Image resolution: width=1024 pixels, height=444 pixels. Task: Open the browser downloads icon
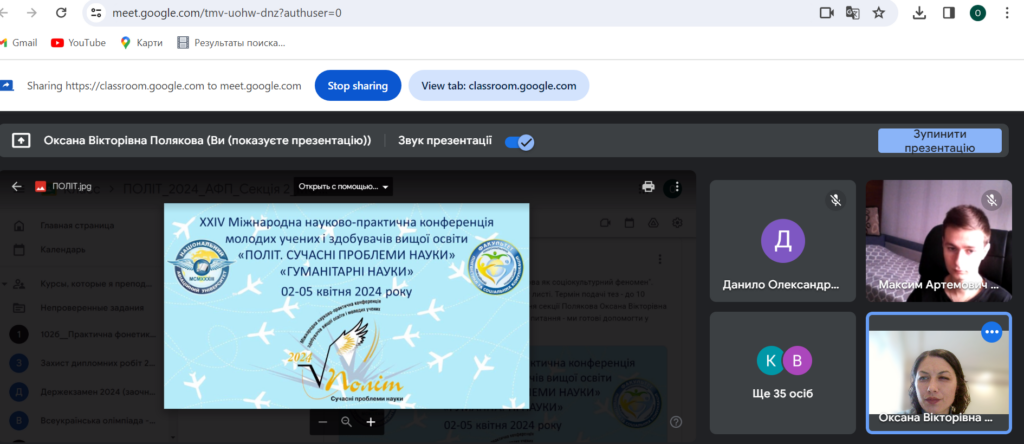(919, 13)
